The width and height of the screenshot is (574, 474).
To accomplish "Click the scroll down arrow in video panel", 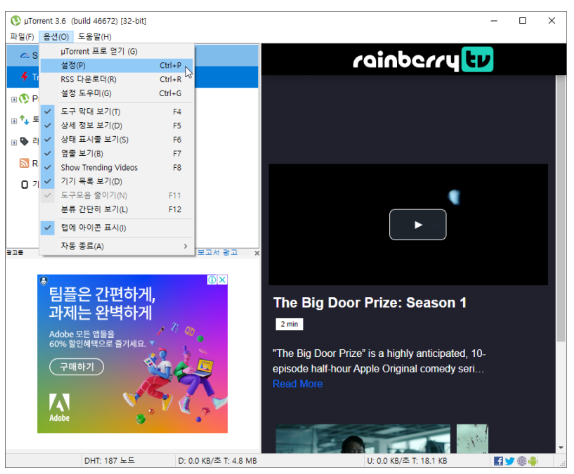I will 561,447.
